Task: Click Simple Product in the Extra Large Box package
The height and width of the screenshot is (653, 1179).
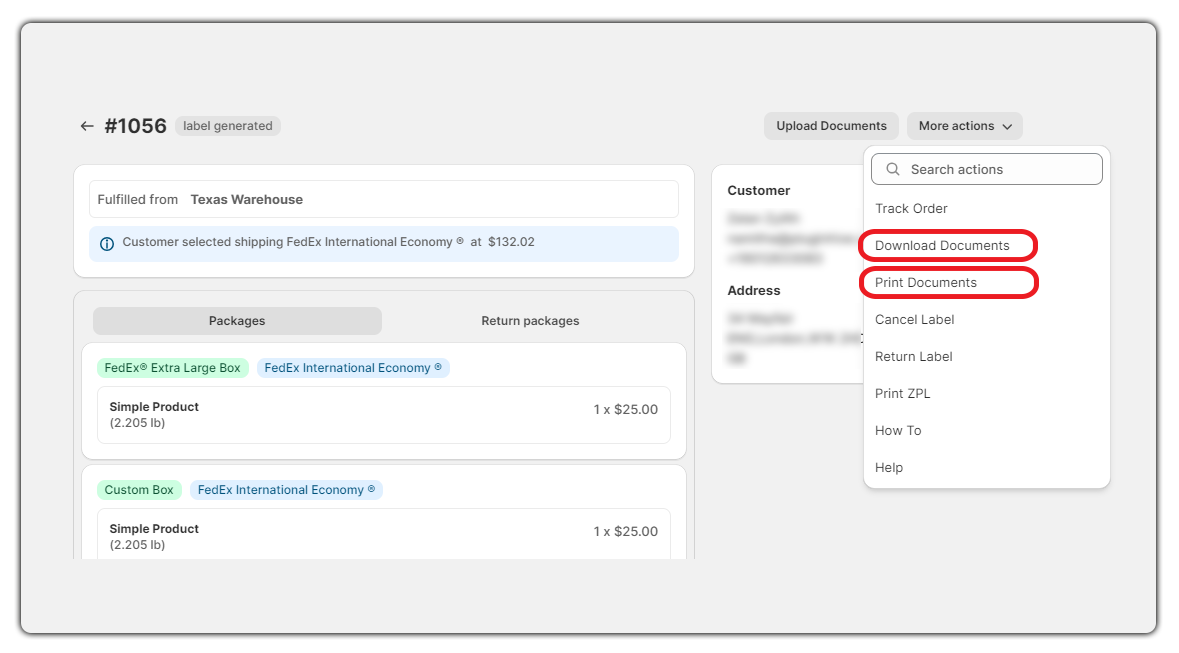Action: [x=154, y=406]
